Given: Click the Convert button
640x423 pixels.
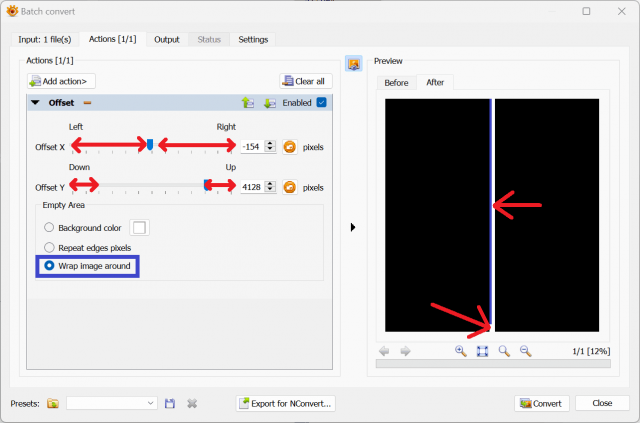Looking at the screenshot, I should click(541, 403).
